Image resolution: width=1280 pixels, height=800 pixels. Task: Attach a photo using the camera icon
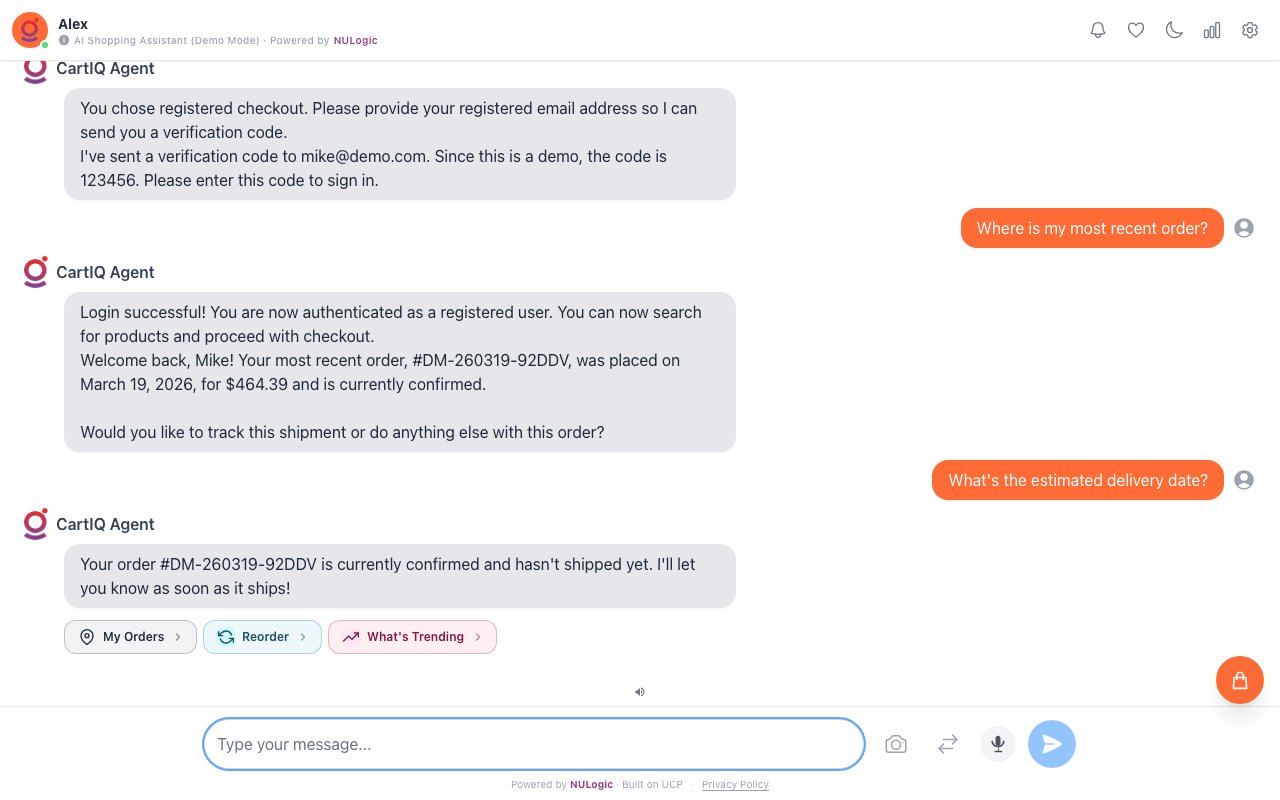(896, 744)
